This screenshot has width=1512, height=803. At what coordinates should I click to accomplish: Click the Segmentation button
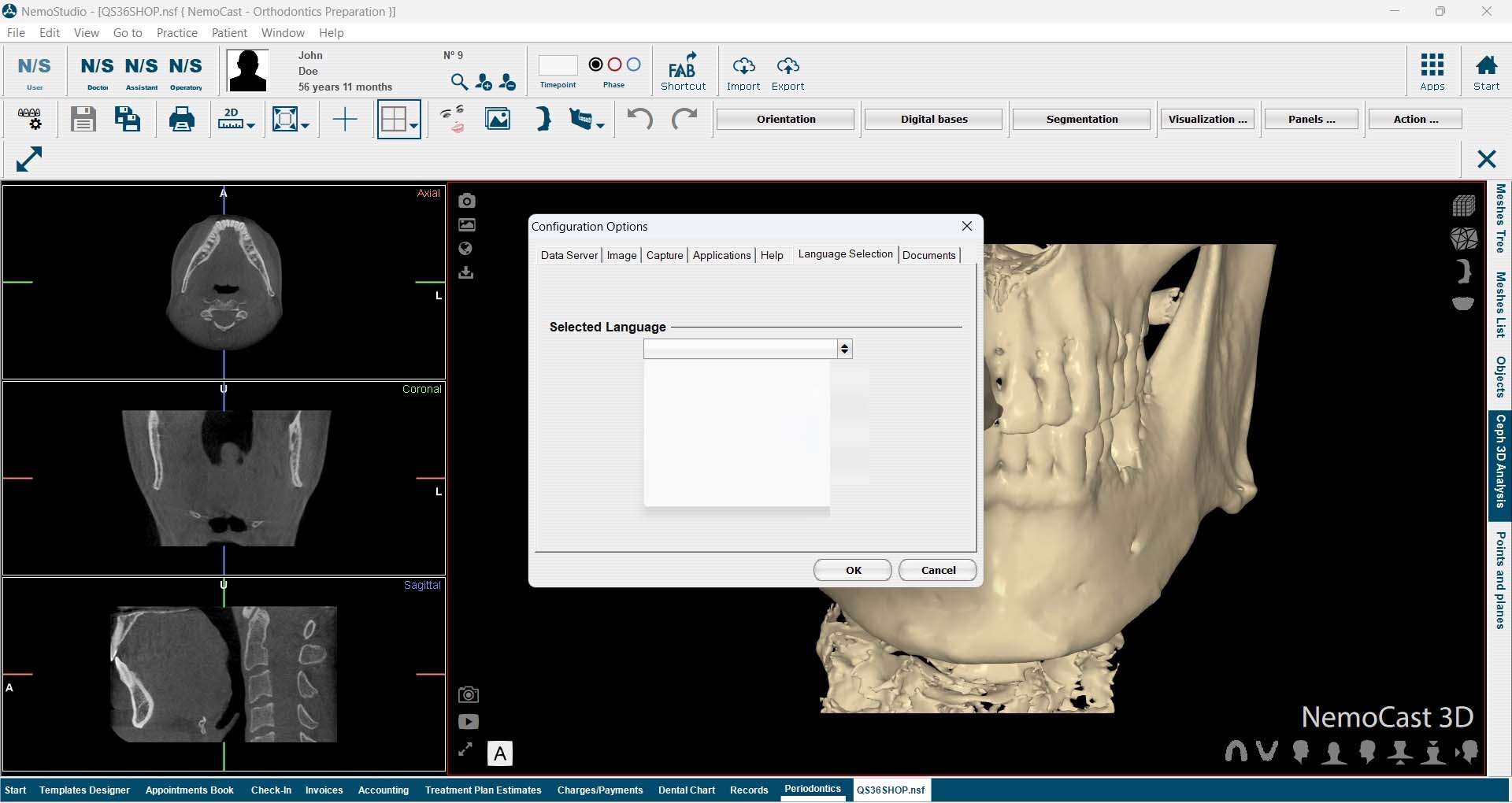pos(1081,120)
